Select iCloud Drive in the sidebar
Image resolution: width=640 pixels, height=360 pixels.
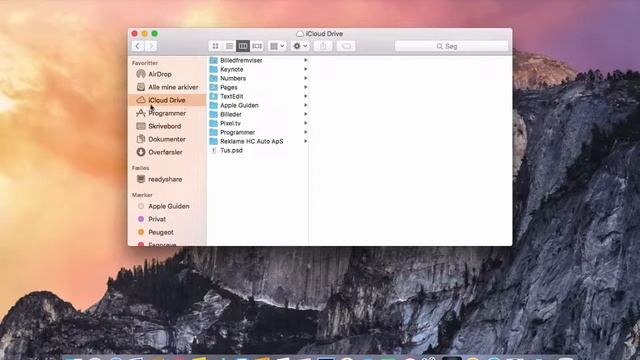(x=167, y=100)
